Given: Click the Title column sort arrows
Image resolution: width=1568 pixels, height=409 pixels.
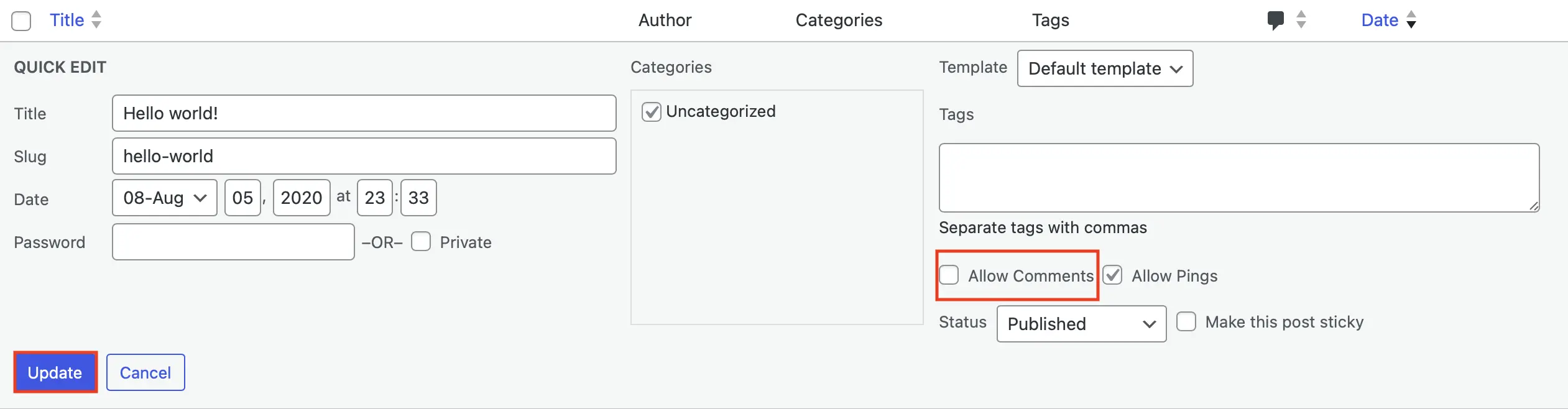Looking at the screenshot, I should coord(96,20).
